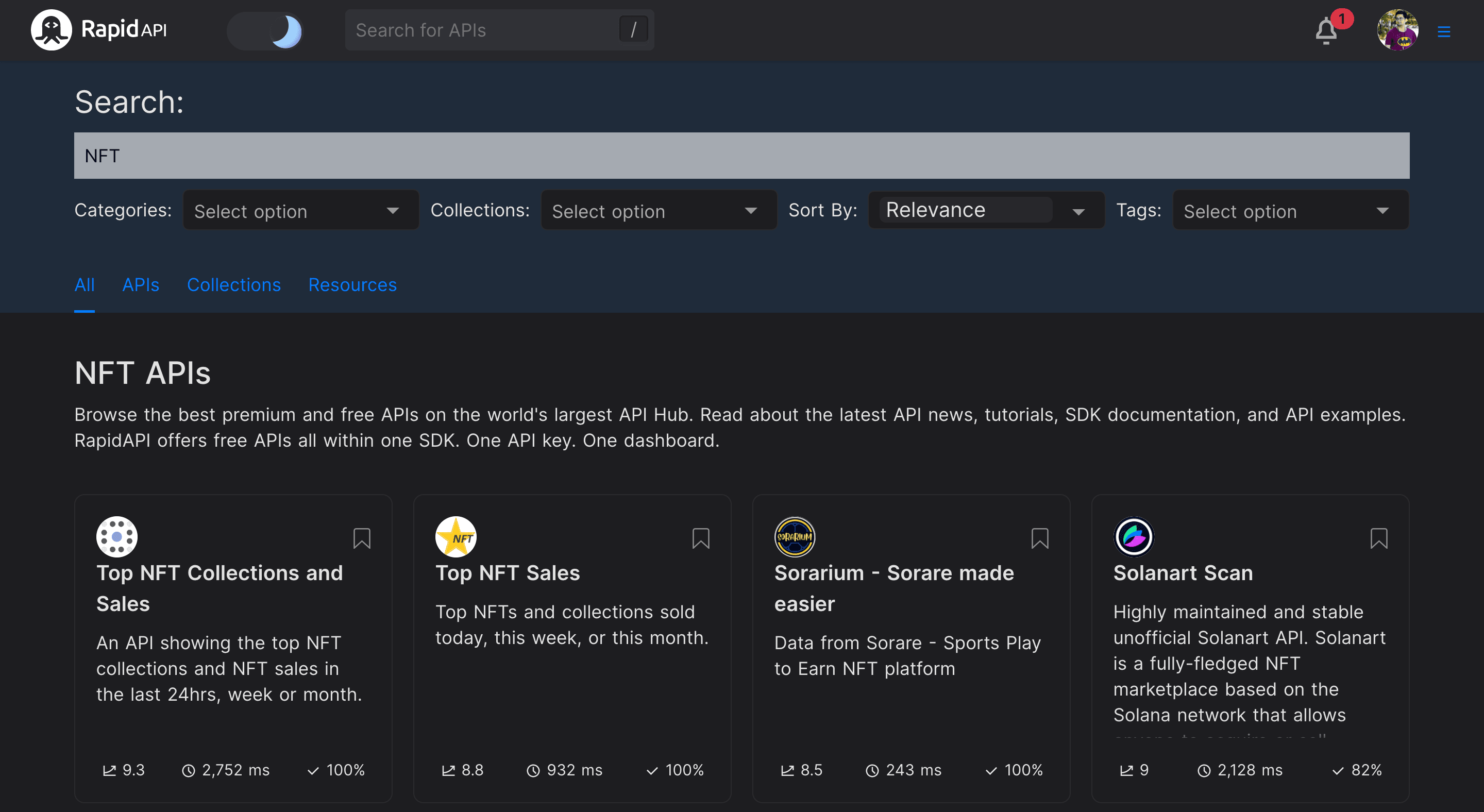Click the NFT search query box
1484x812 pixels.
coord(741,156)
